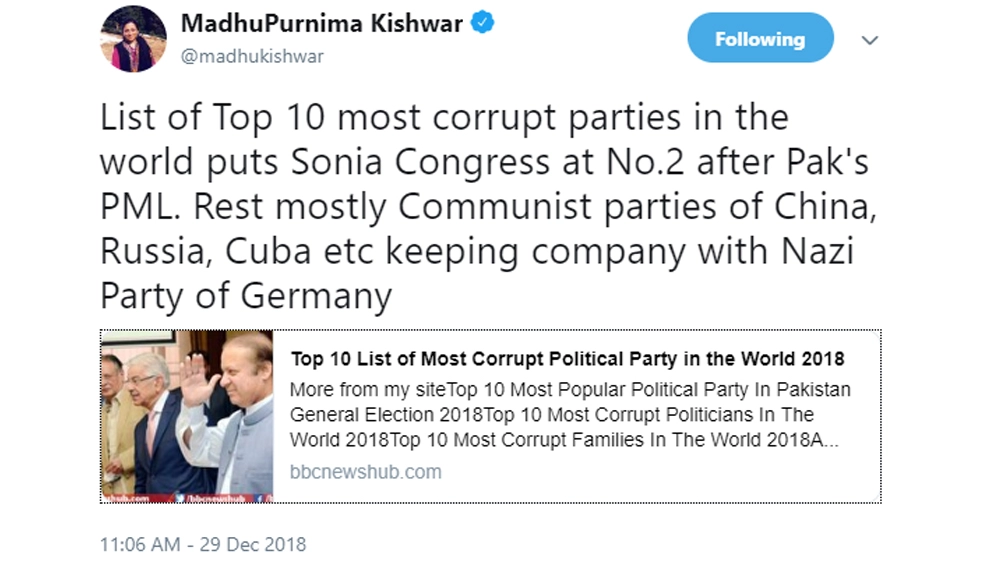The image size is (1000, 565).
Task: Open the @madhukishwar handle link
Action: click(x=252, y=56)
